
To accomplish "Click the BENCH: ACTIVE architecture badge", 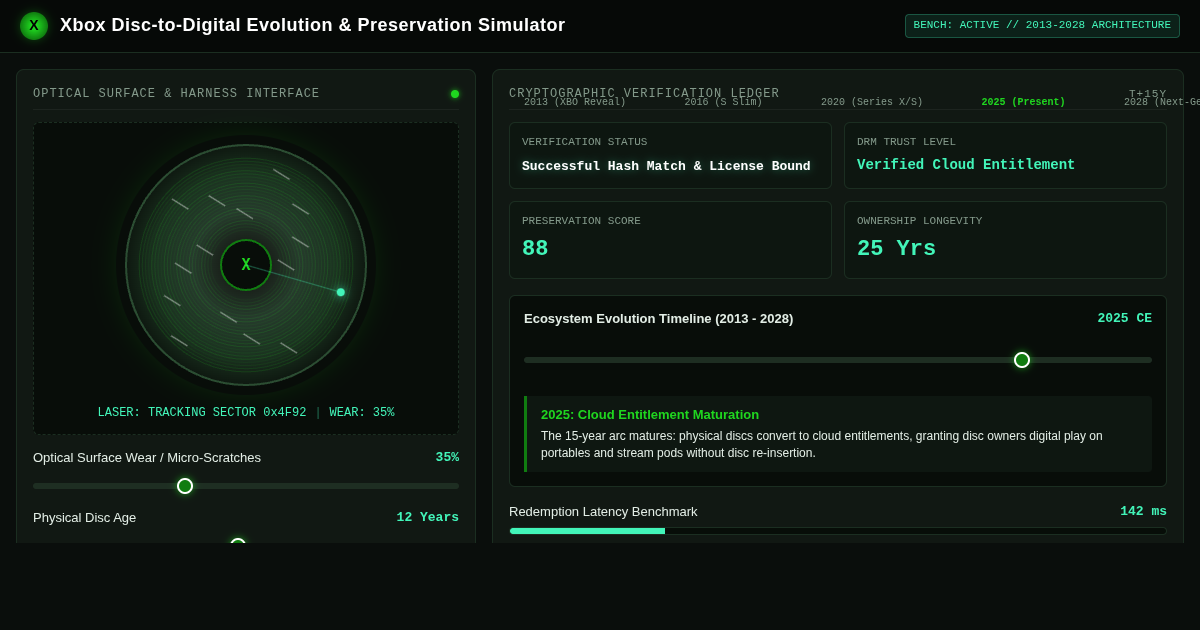I will [x=1042, y=26].
